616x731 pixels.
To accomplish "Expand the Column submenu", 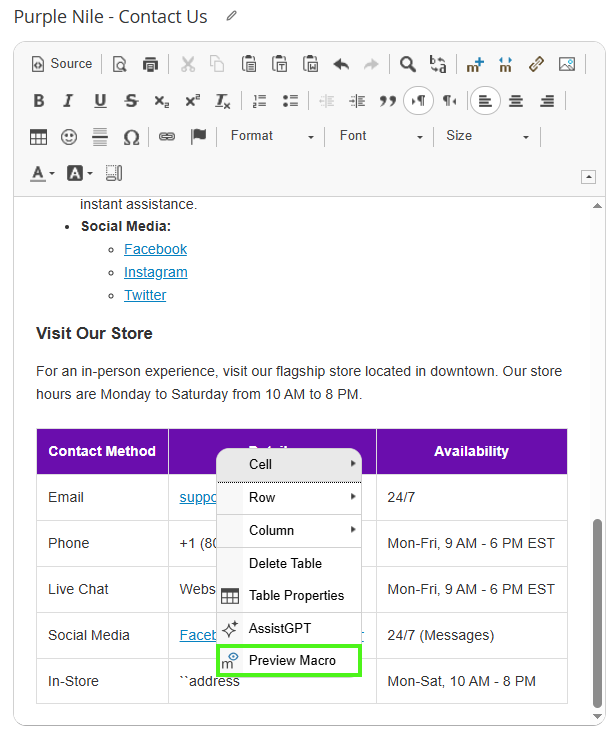I will click(289, 531).
